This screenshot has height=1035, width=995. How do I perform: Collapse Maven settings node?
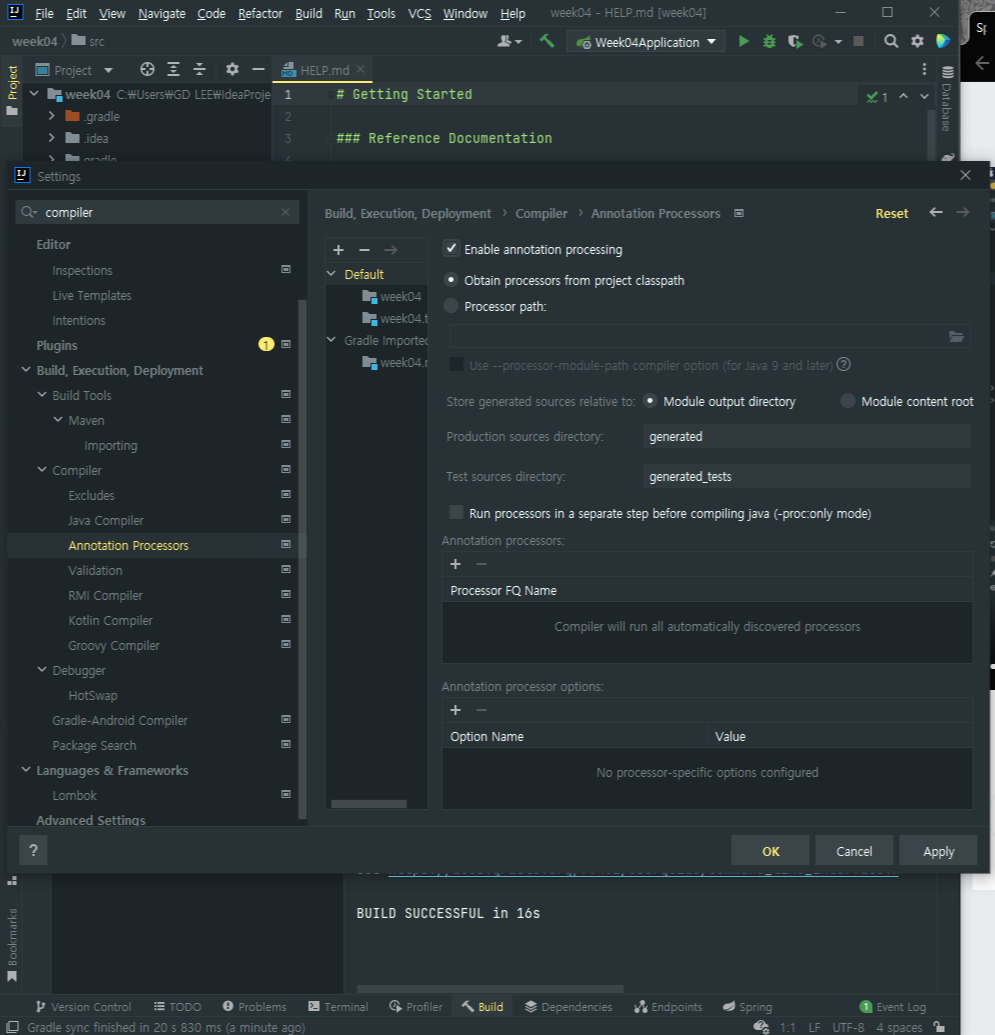coord(58,420)
